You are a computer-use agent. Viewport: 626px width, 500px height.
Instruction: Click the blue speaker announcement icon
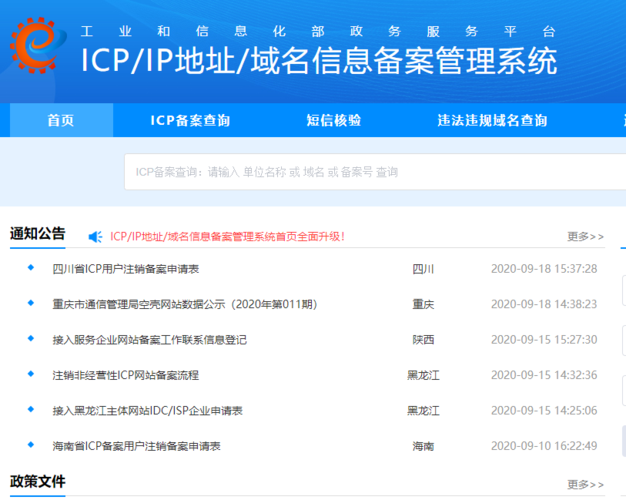[x=95, y=237]
